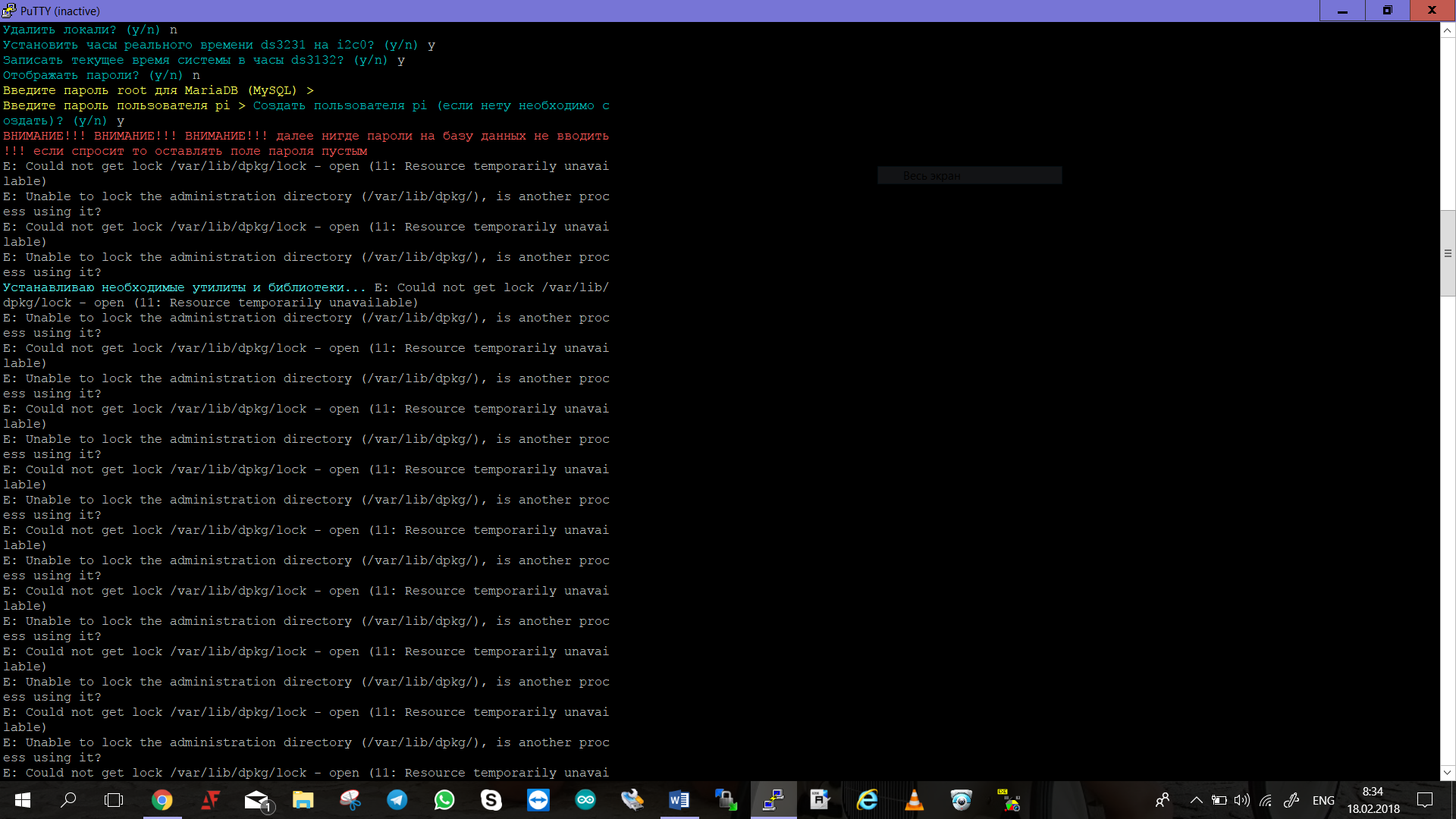Expand hidden system tray icons chevron
This screenshot has width=1456, height=819.
1196,800
